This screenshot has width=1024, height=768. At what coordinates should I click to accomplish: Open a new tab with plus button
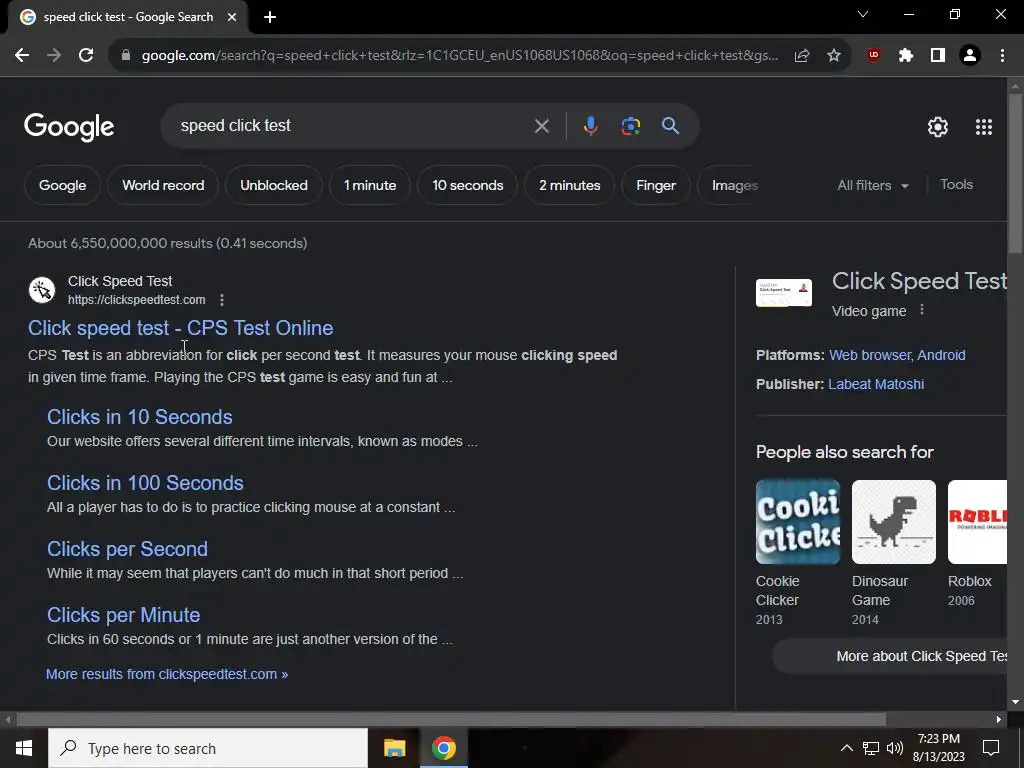[x=270, y=17]
